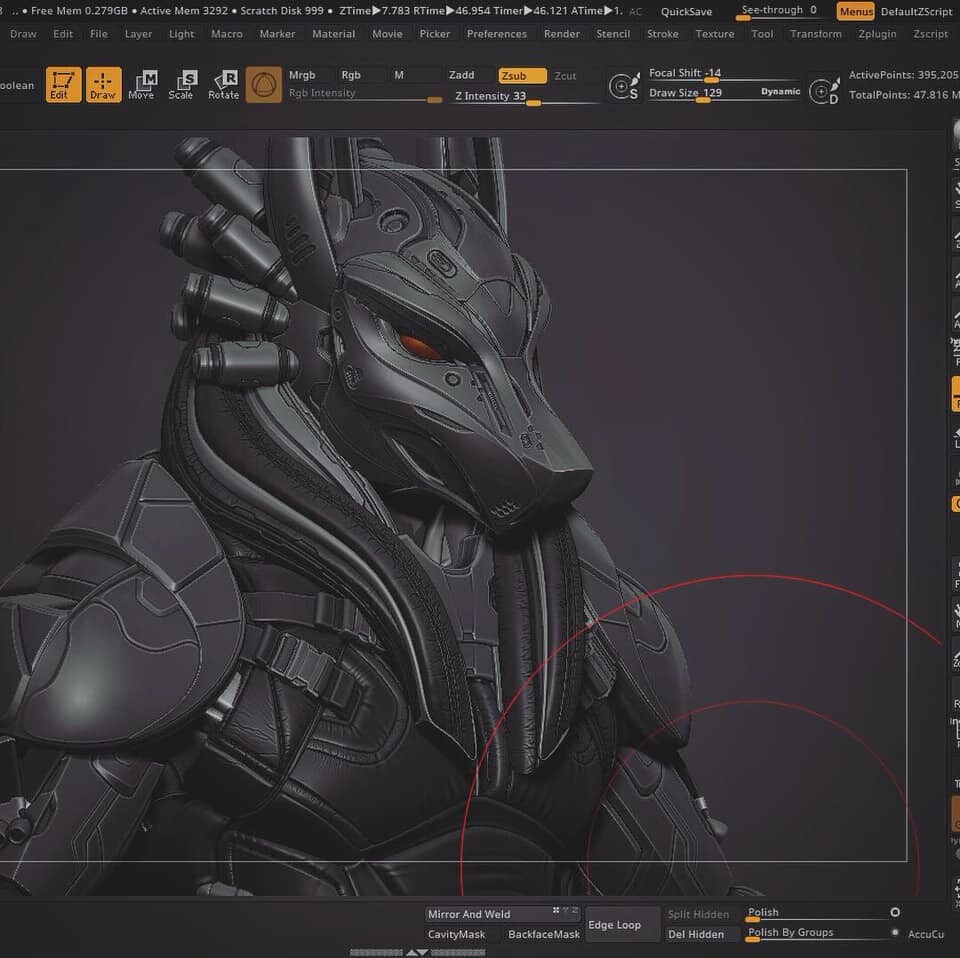The height and width of the screenshot is (958, 960).
Task: Switch sculpting to Zadd
Action: pos(462,75)
